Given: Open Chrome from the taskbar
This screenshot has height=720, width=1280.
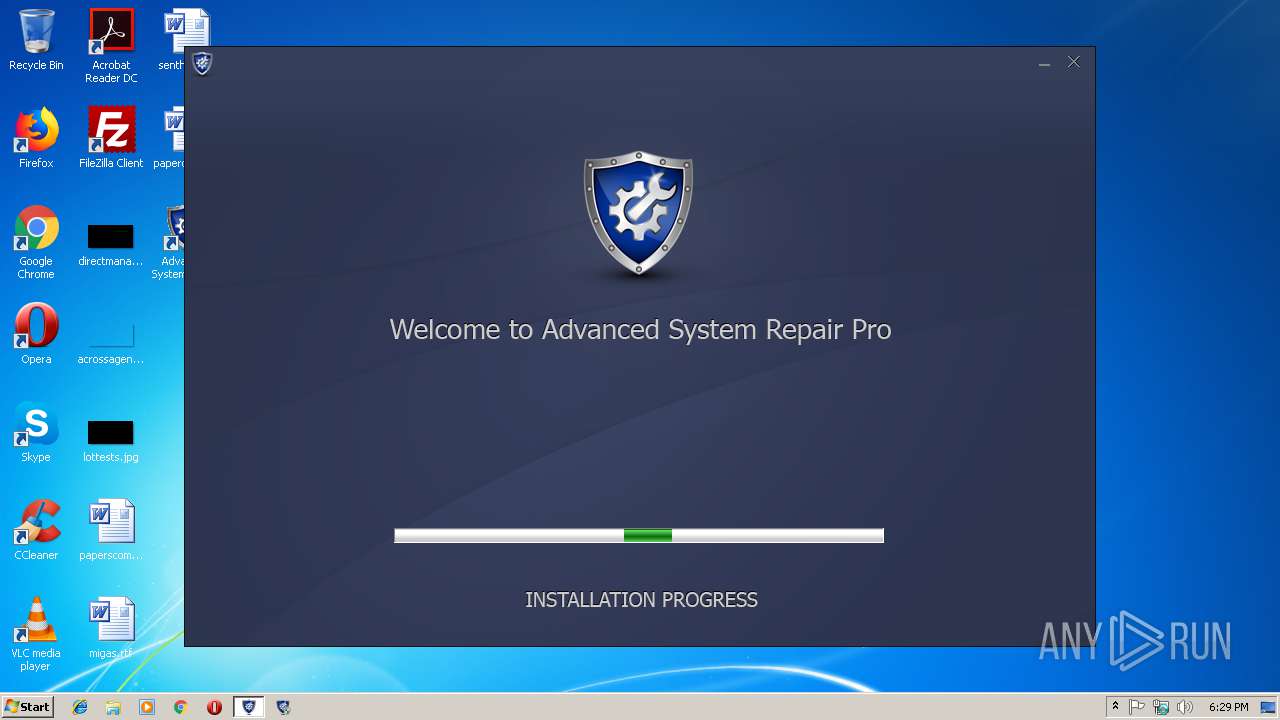Looking at the screenshot, I should pos(180,707).
